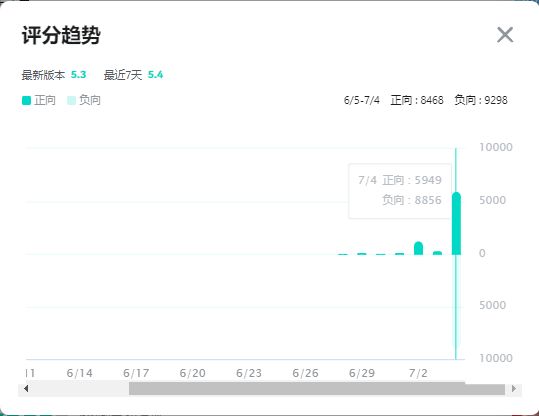
Task: Click the 6/29 date axis label
Action: point(362,373)
